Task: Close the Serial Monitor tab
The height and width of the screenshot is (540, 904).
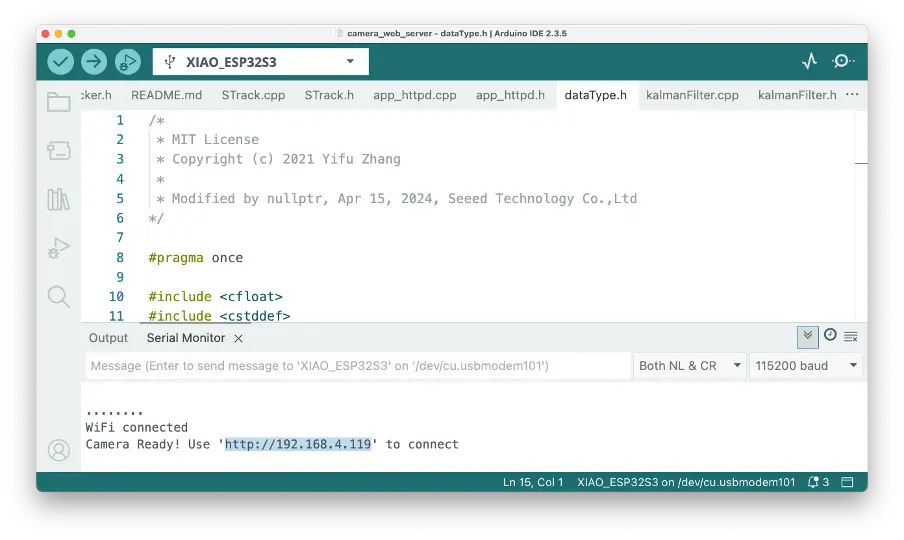Action: [239, 339]
